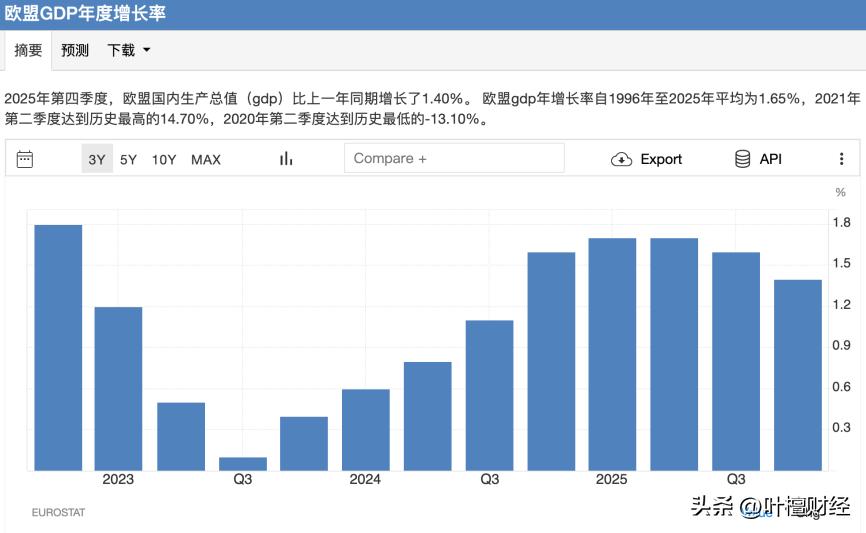Open the 摘要 tab
Image resolution: width=866 pixels, height=533 pixels.
[28, 50]
